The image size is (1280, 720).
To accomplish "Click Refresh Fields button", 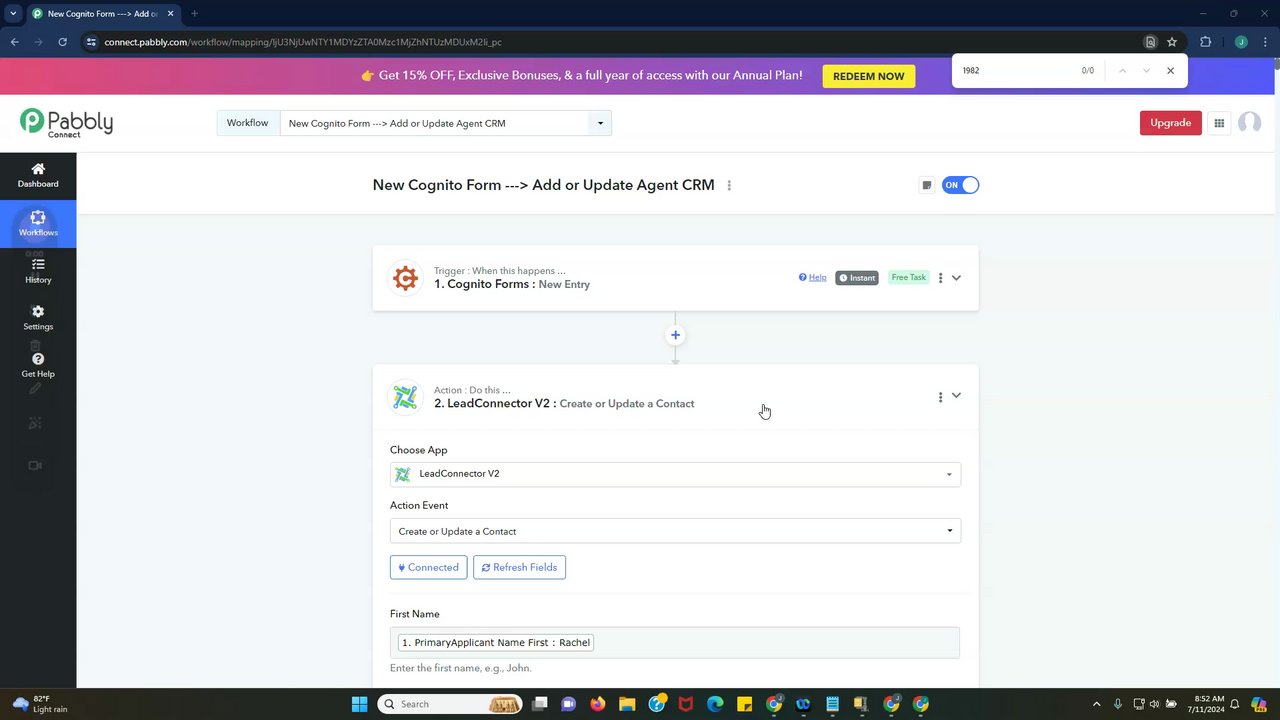I will click(x=519, y=567).
